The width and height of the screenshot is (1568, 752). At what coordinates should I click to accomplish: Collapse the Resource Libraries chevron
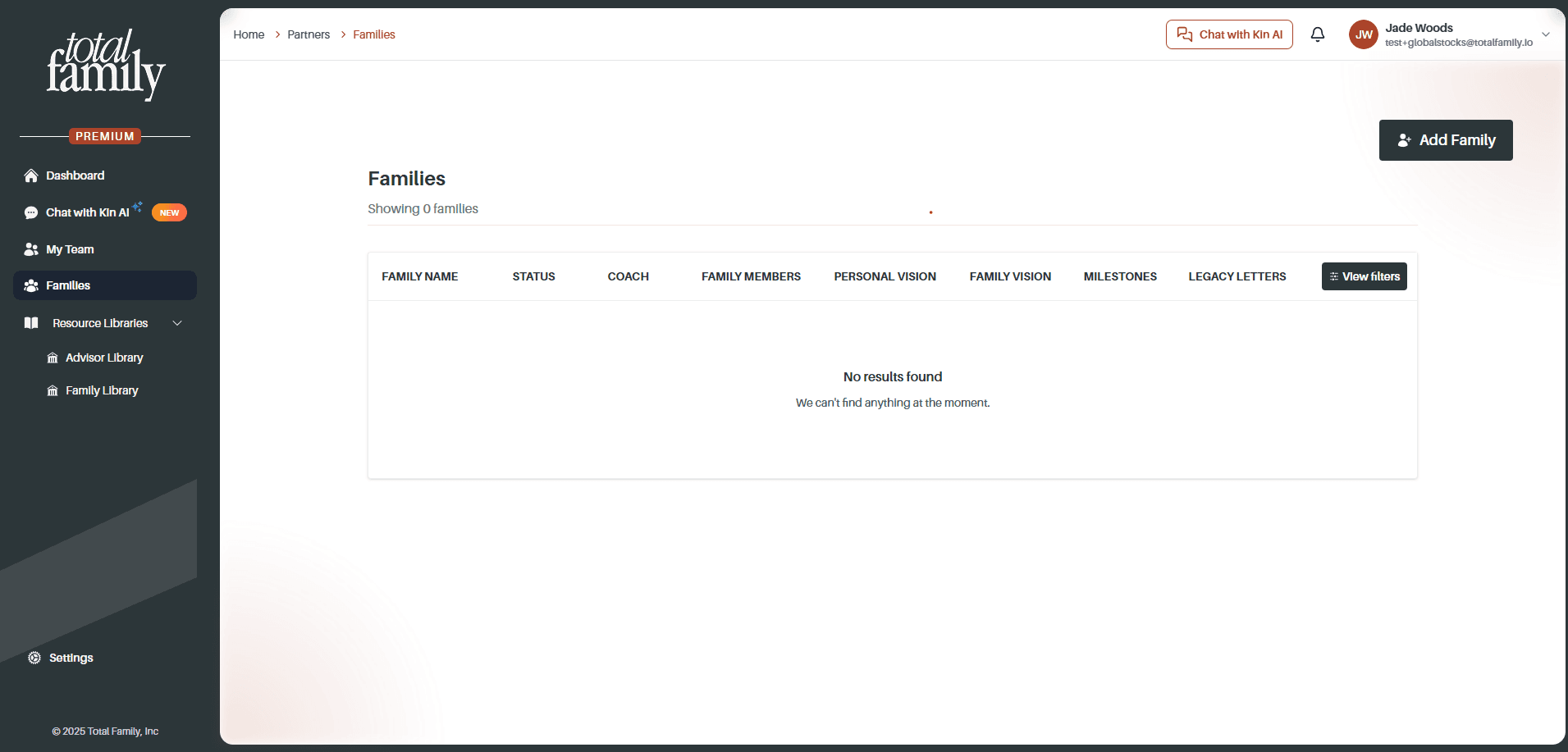point(177,323)
